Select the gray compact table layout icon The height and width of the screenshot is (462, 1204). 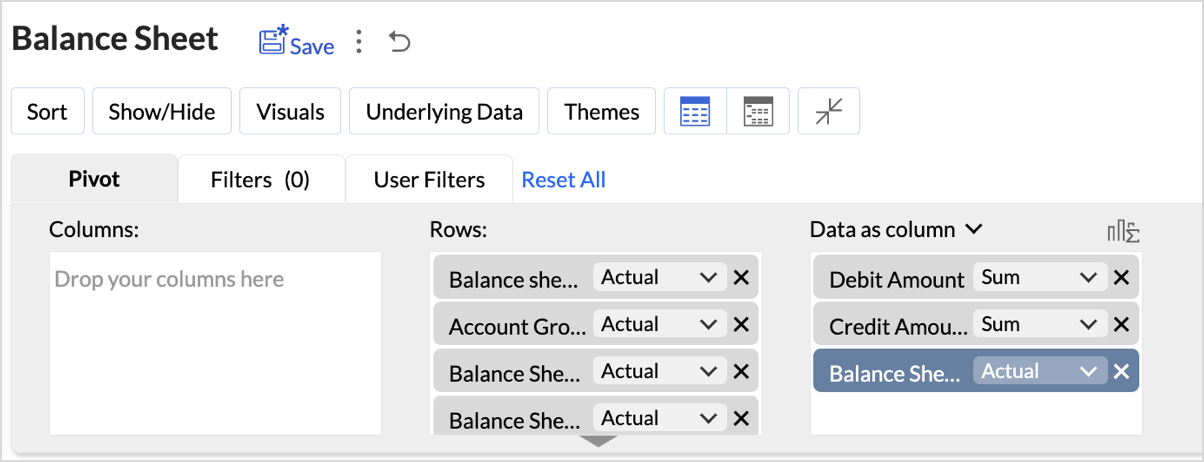[758, 111]
